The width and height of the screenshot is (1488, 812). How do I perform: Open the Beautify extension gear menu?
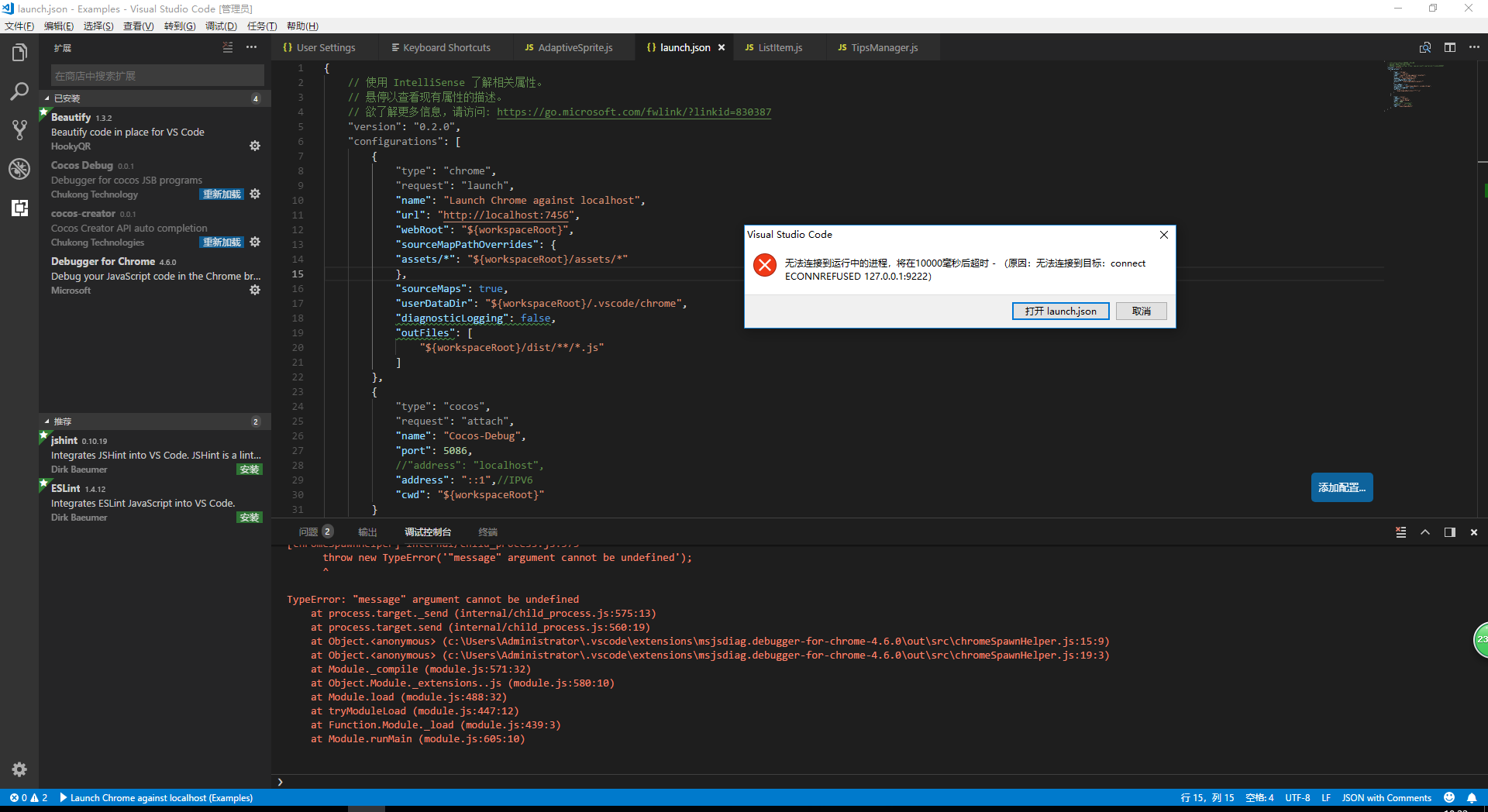255,146
